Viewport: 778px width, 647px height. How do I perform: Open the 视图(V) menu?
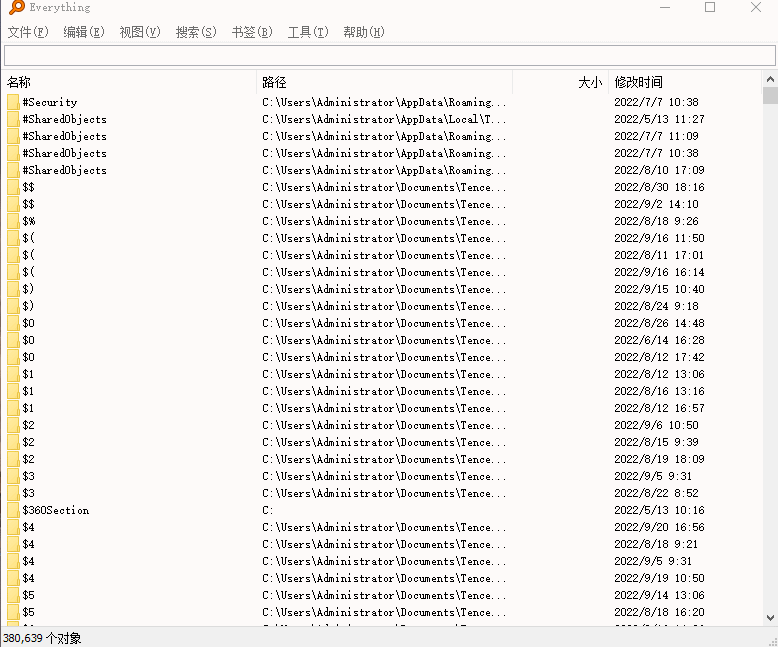tap(140, 32)
